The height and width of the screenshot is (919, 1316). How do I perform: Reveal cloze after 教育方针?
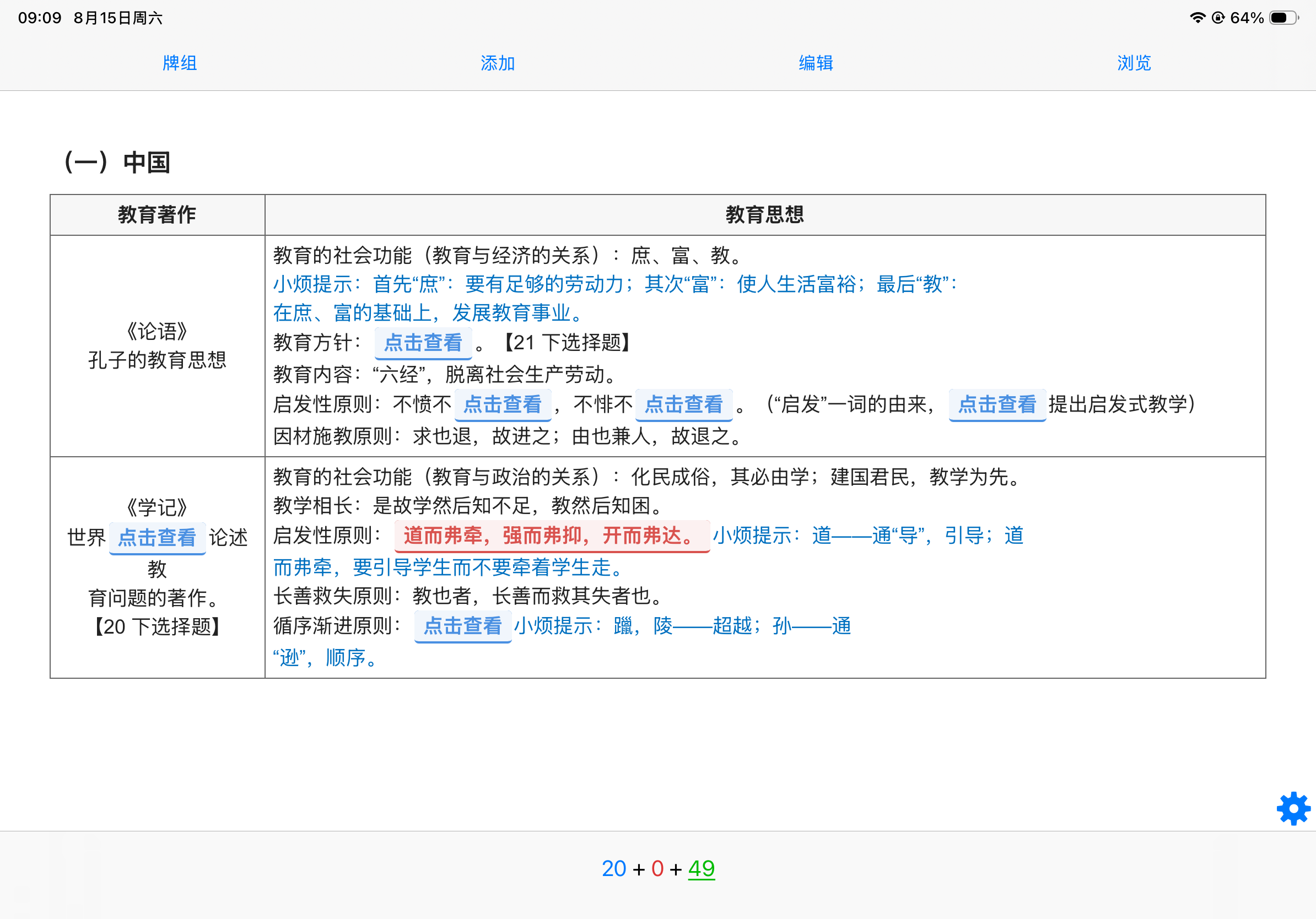pyautogui.click(x=423, y=343)
